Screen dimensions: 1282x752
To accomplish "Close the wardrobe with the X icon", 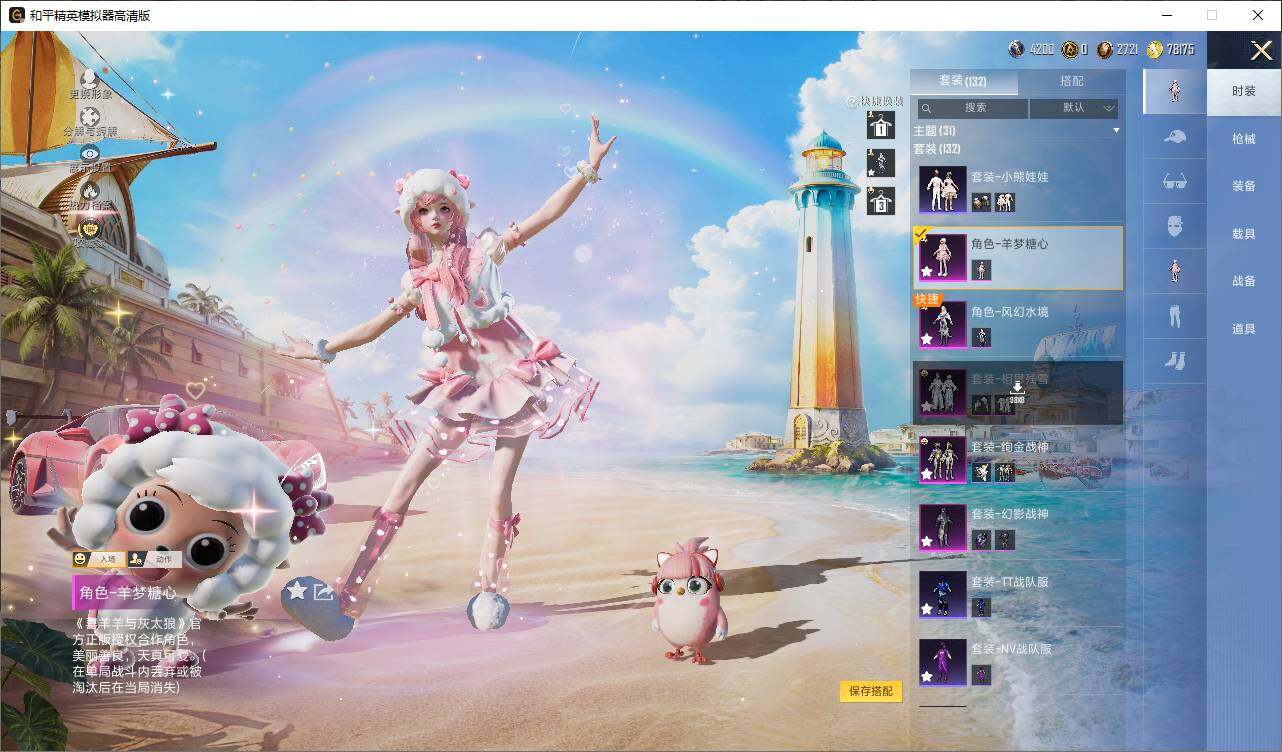I will pos(1261,50).
